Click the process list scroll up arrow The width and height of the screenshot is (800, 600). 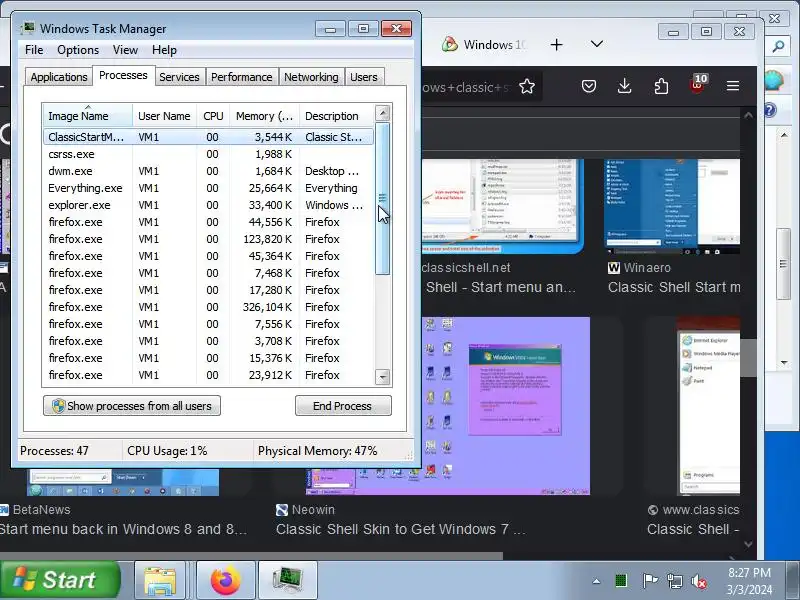click(x=383, y=113)
